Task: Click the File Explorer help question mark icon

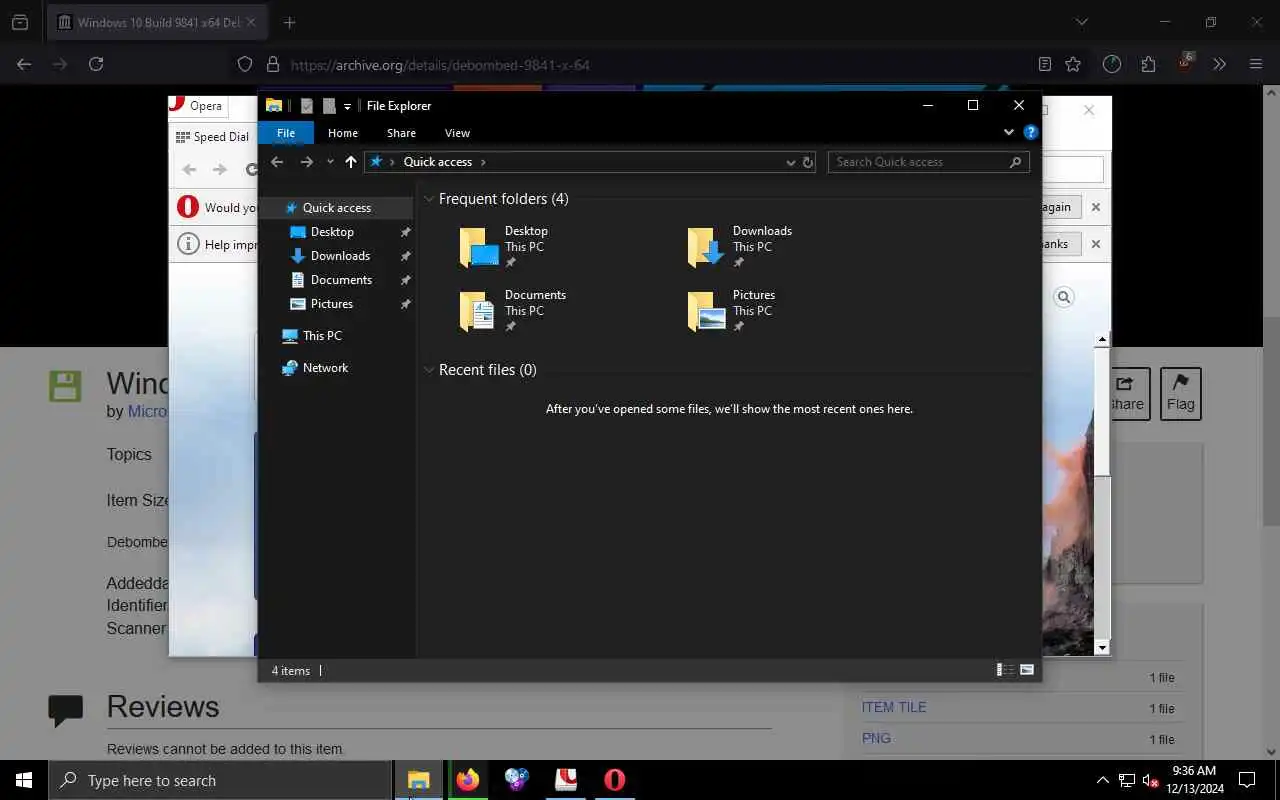Action: tap(1031, 132)
